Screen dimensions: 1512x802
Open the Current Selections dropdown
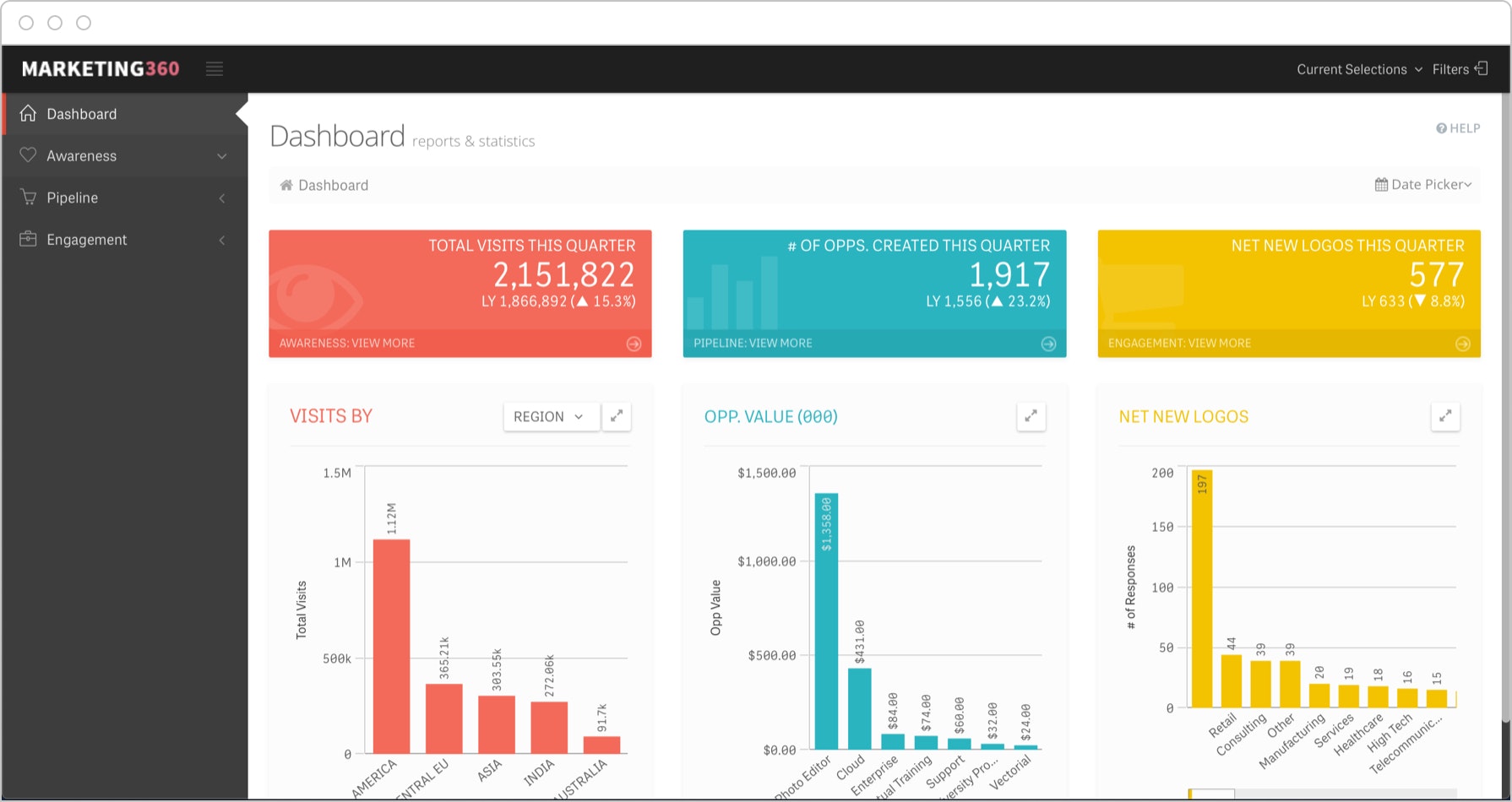tap(1359, 69)
